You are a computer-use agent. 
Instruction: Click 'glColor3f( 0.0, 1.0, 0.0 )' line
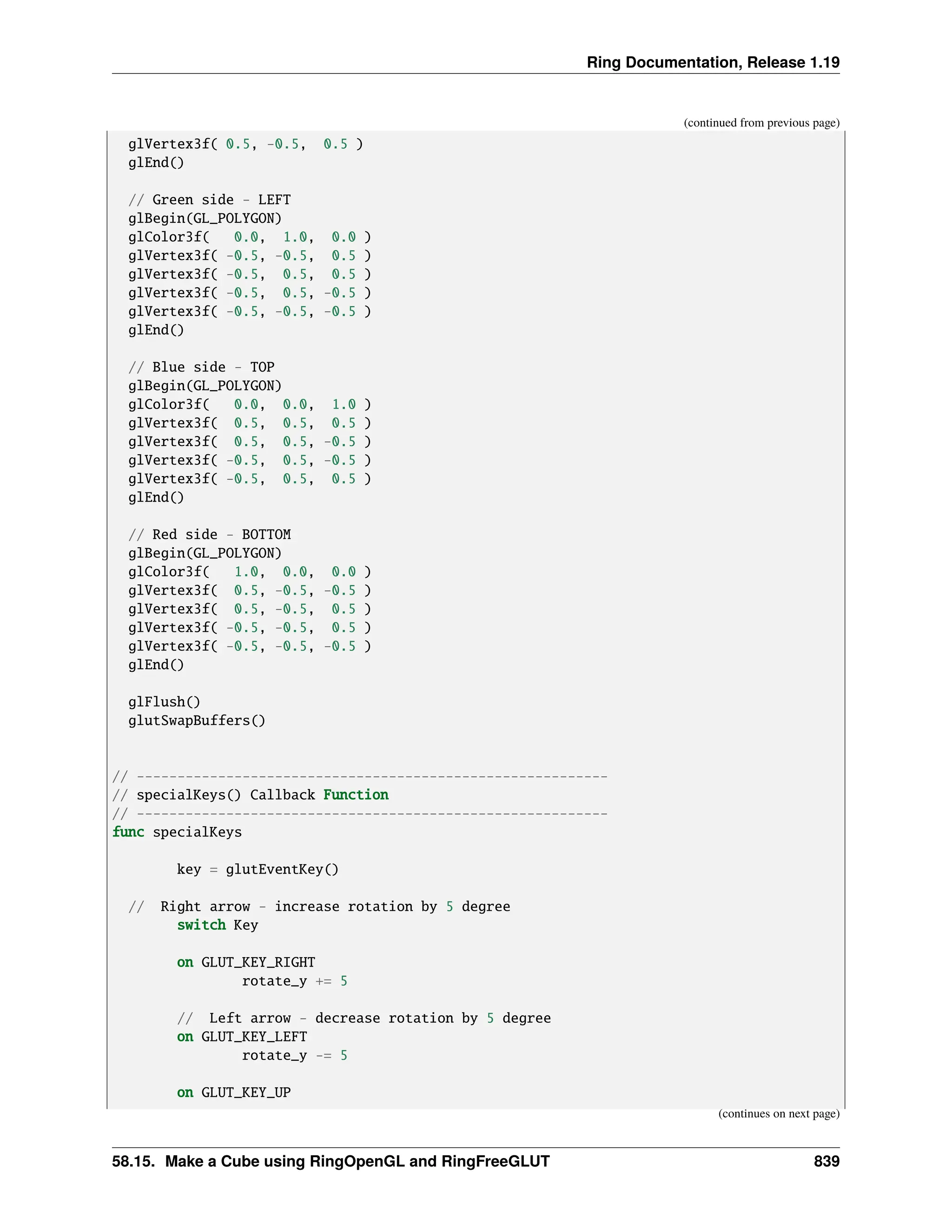click(250, 237)
